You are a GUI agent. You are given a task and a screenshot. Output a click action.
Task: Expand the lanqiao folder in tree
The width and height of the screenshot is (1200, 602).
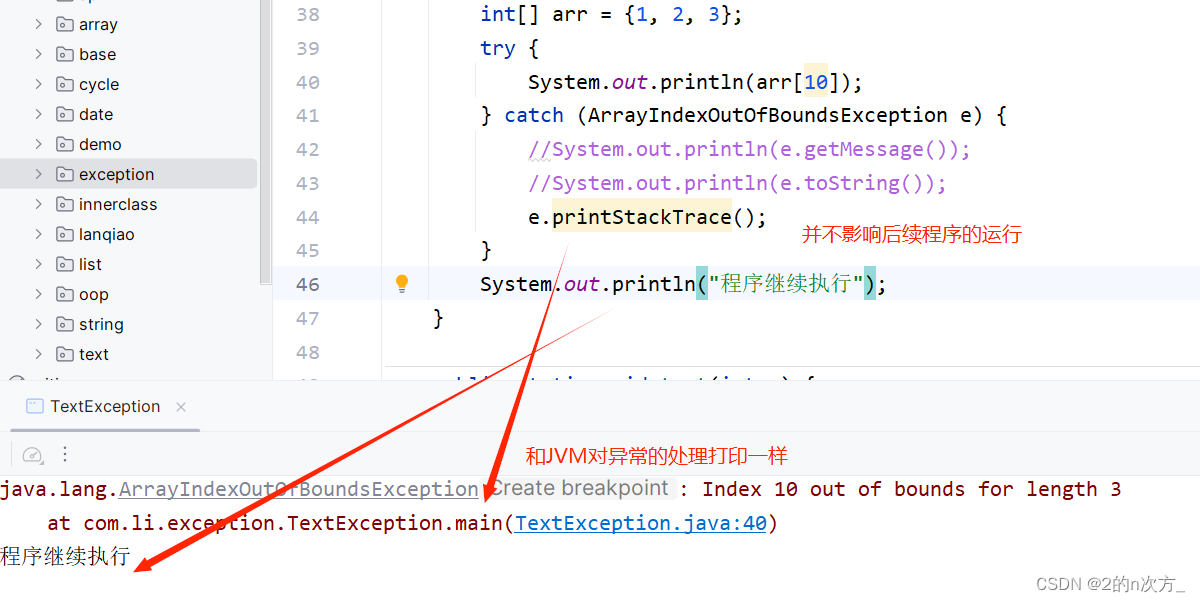coord(38,234)
